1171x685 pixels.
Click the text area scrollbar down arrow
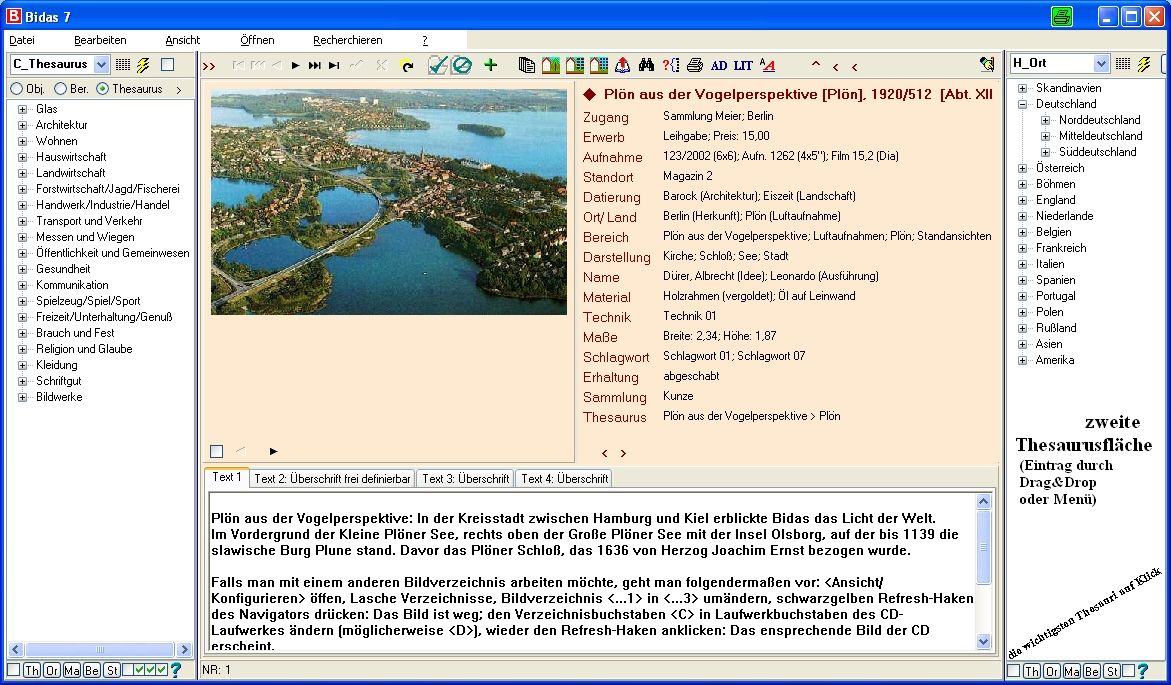click(983, 641)
